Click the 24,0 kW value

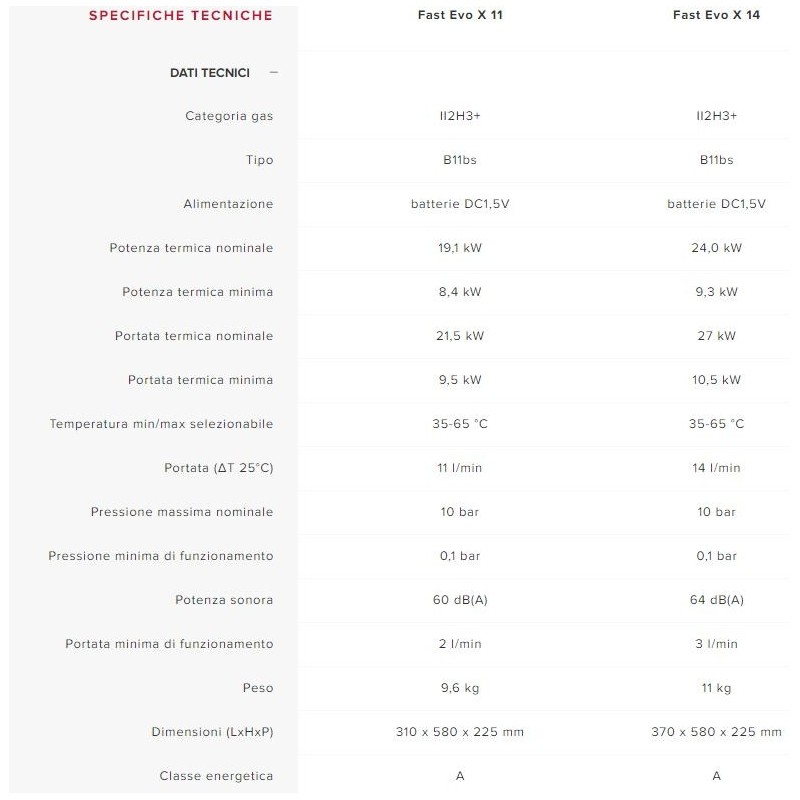pos(716,248)
